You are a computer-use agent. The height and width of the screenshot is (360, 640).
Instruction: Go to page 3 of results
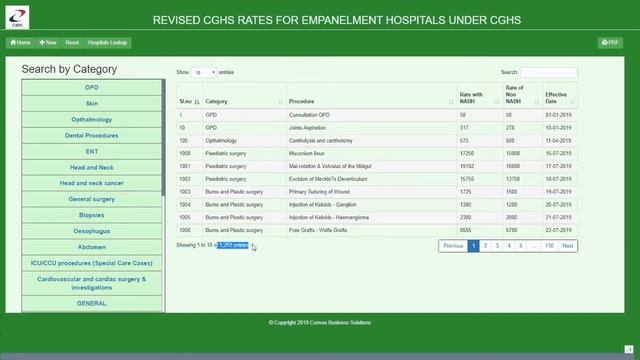(x=497, y=246)
